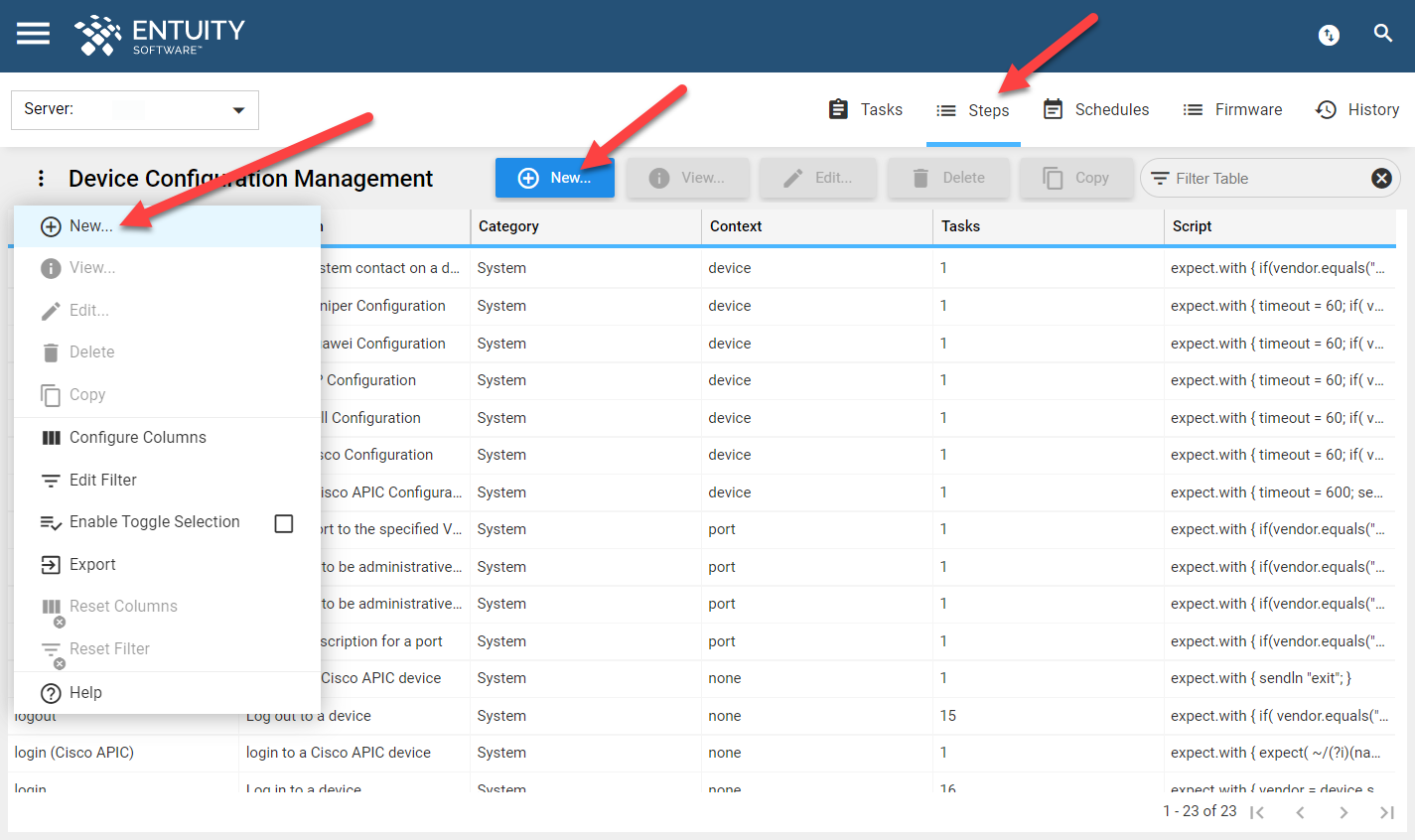Viewport: 1415px width, 840px height.
Task: Open the Firmware tab
Action: pyautogui.click(x=1232, y=109)
